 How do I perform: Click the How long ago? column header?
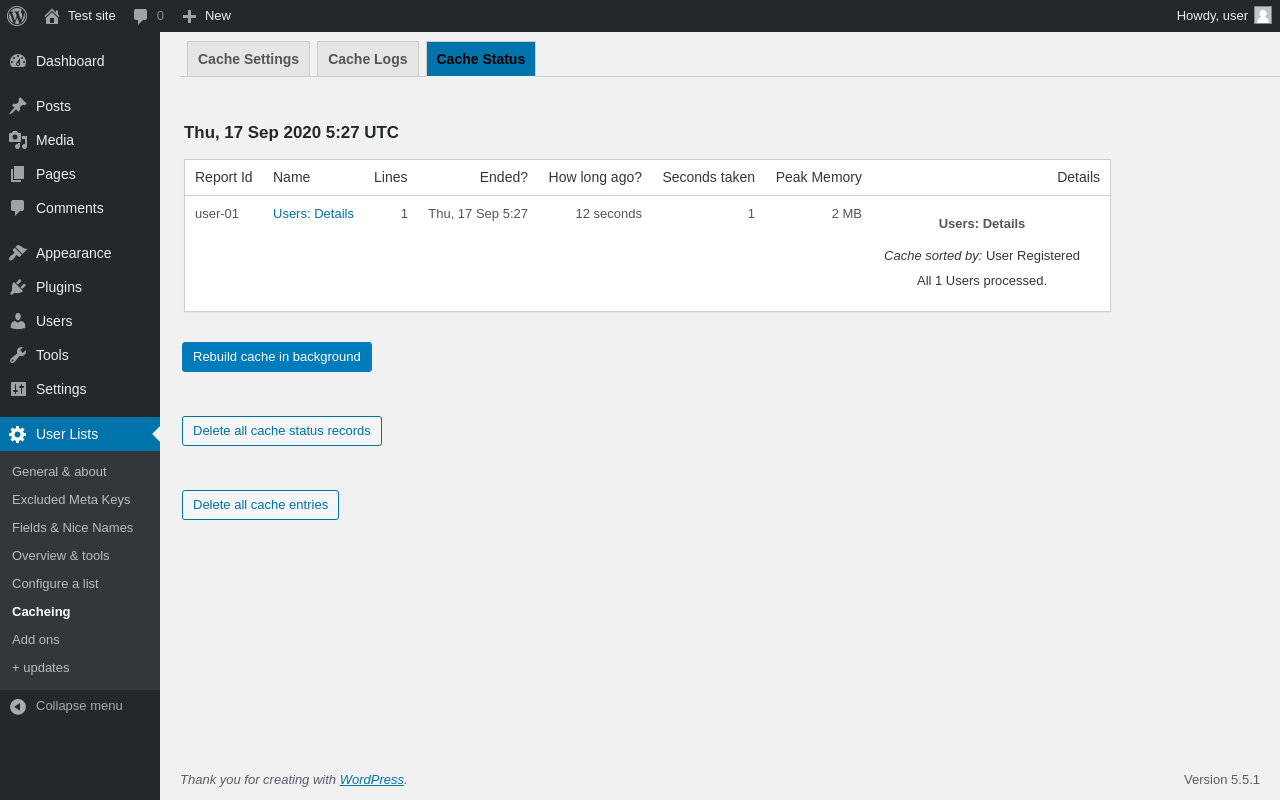click(x=595, y=177)
